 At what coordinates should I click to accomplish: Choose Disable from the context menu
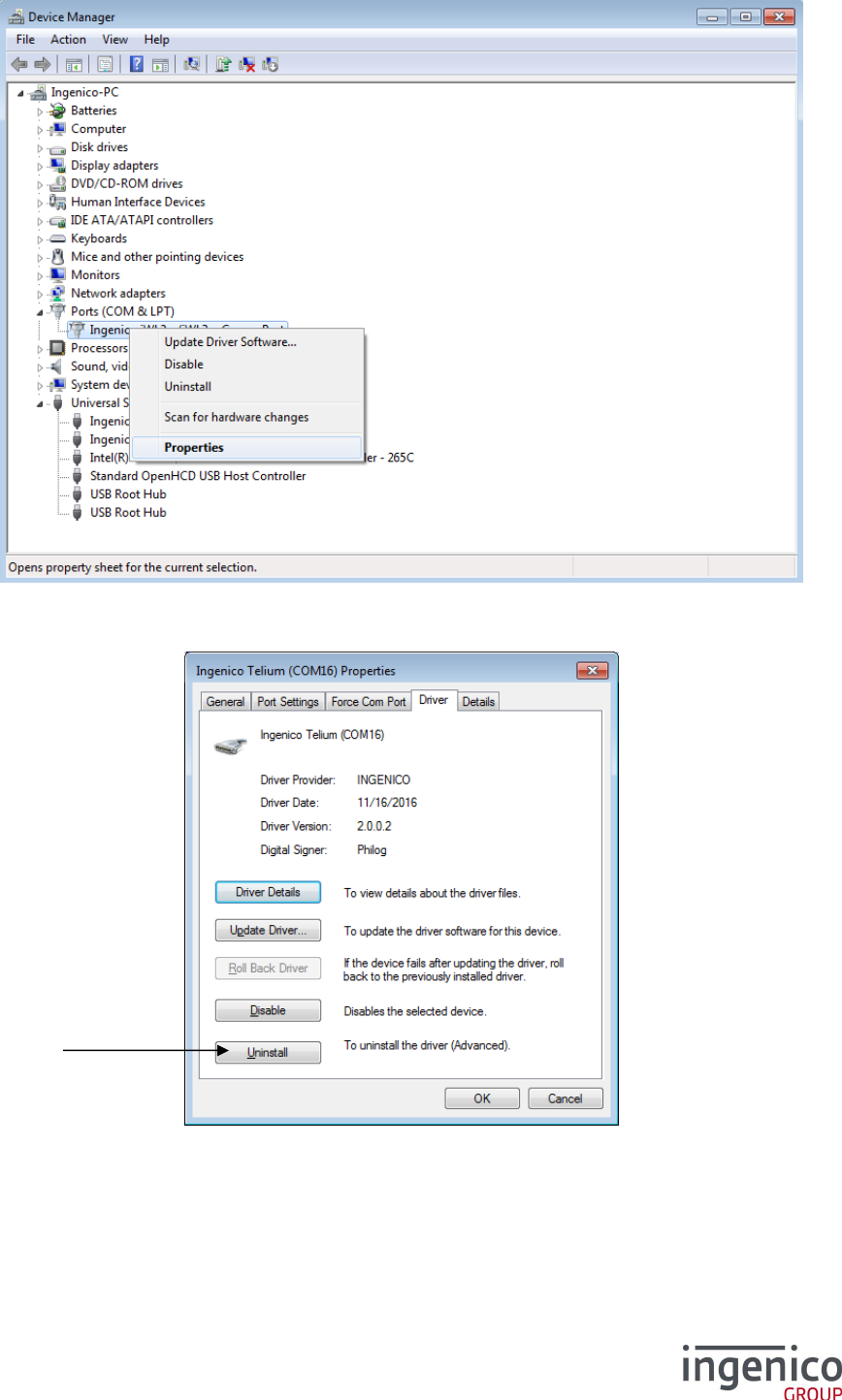tap(246, 365)
